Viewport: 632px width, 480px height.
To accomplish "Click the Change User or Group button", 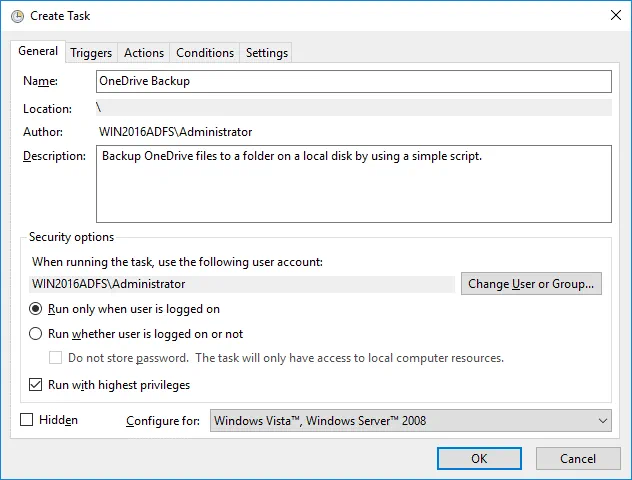I will [531, 284].
